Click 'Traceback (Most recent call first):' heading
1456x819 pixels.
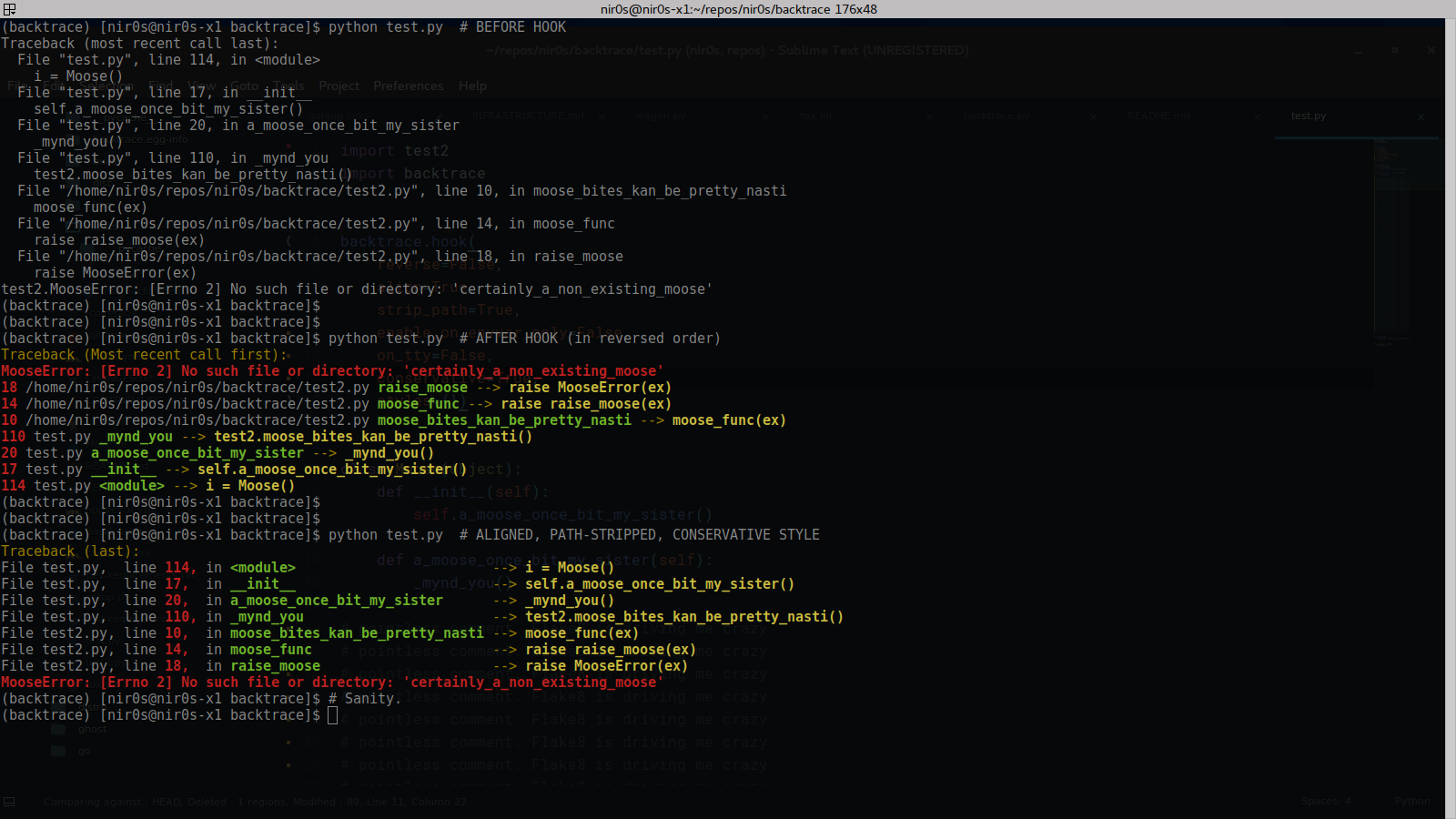pyautogui.click(x=144, y=355)
